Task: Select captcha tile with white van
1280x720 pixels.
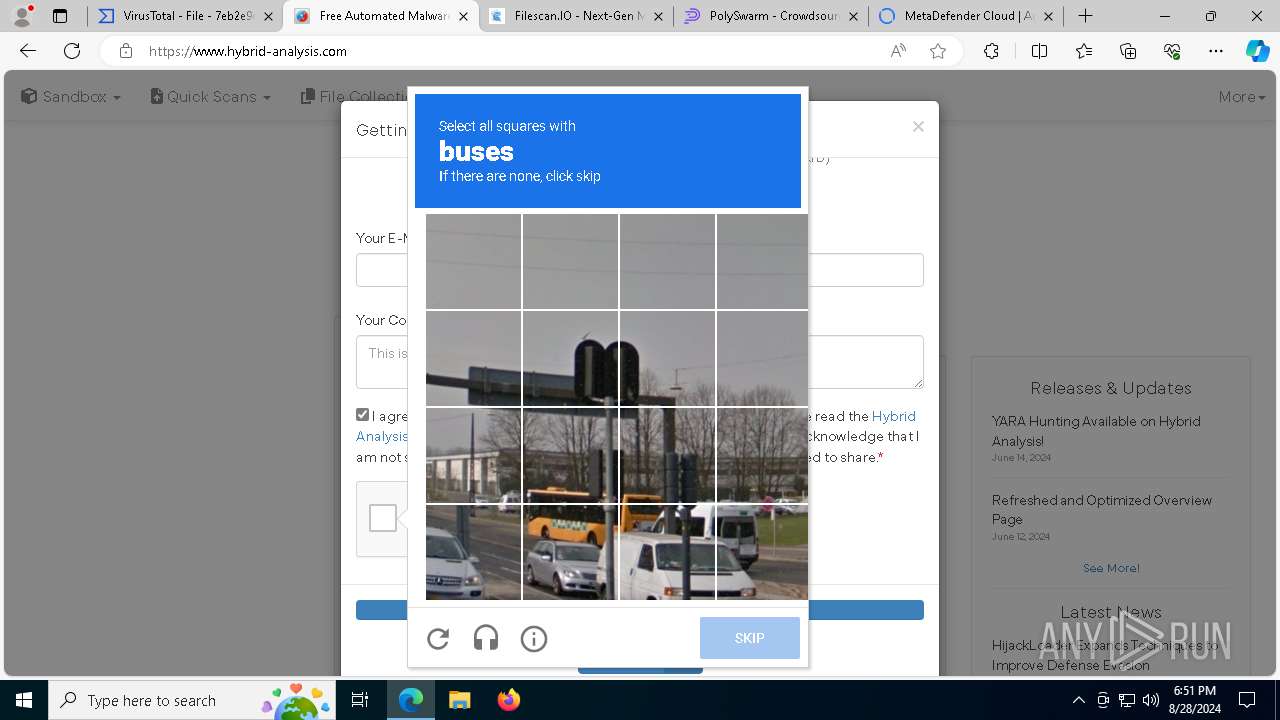Action: (x=667, y=552)
